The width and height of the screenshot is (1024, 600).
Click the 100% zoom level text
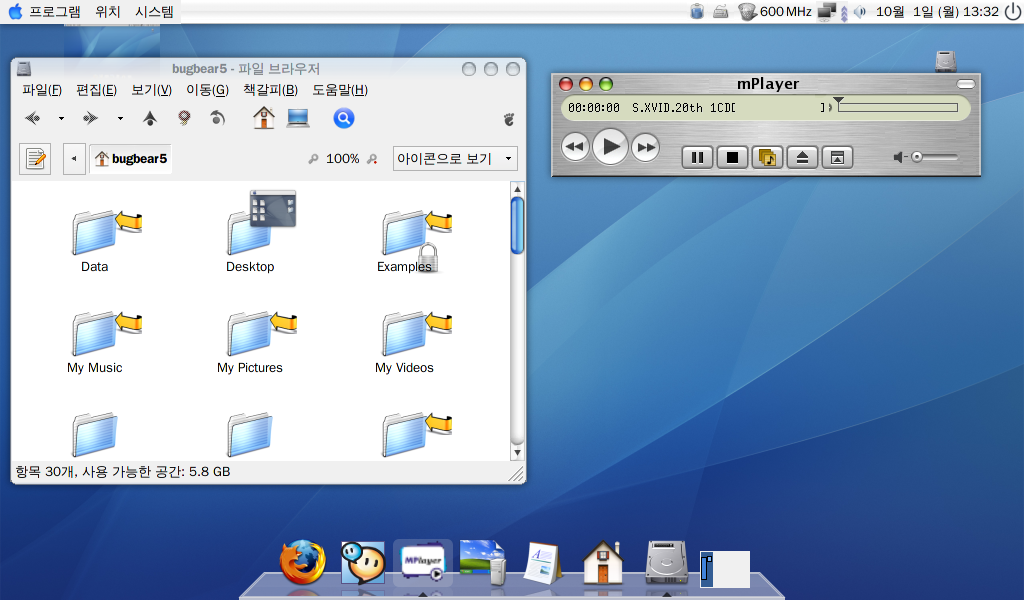point(343,159)
